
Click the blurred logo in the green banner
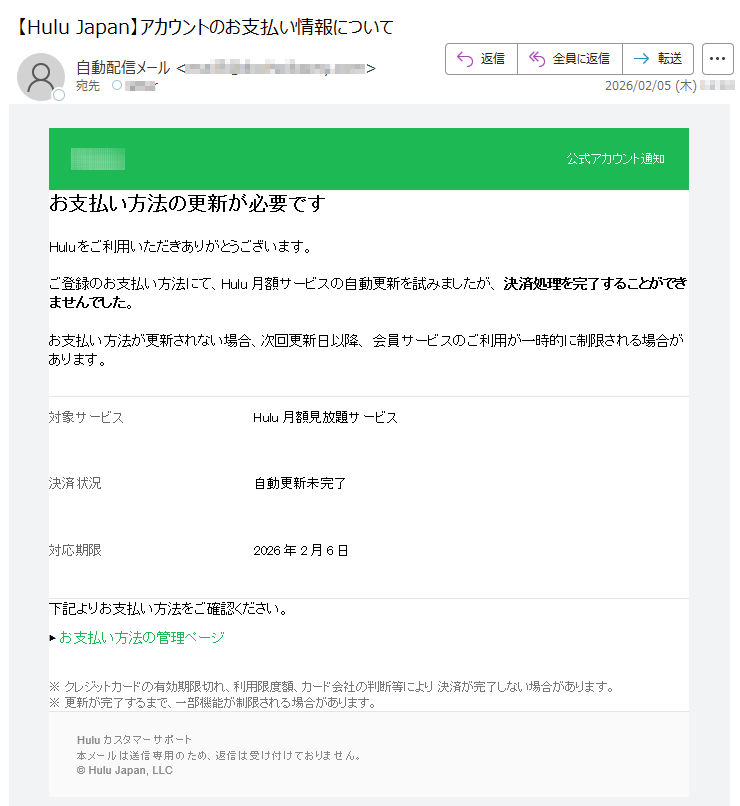click(98, 159)
